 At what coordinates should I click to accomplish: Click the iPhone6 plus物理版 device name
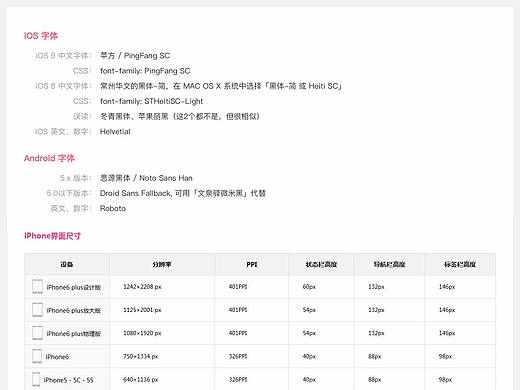pyautogui.click(x=74, y=334)
